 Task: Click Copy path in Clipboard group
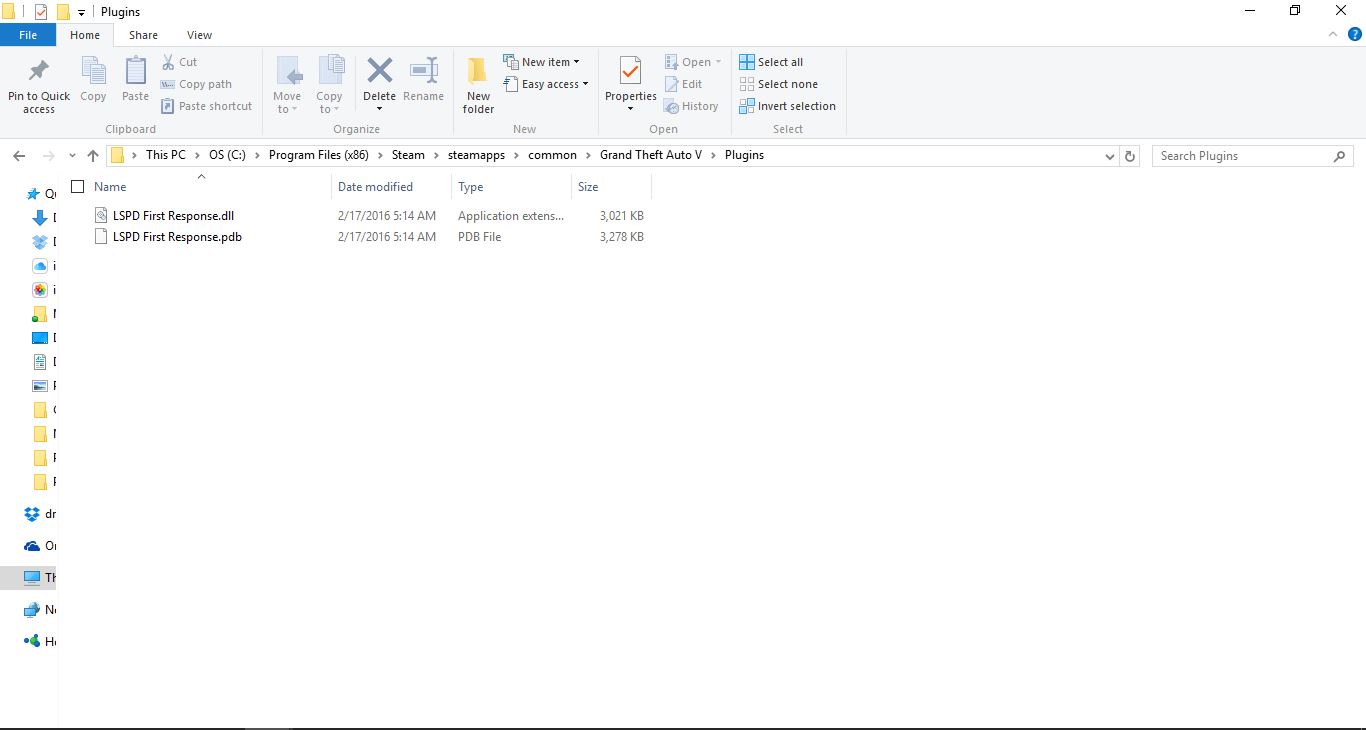click(196, 84)
